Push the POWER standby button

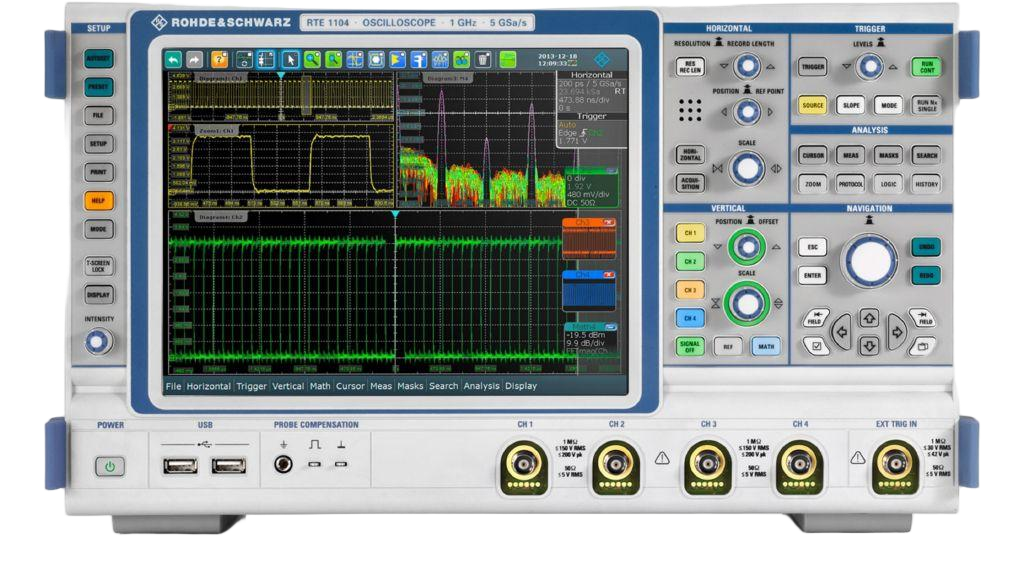point(110,466)
